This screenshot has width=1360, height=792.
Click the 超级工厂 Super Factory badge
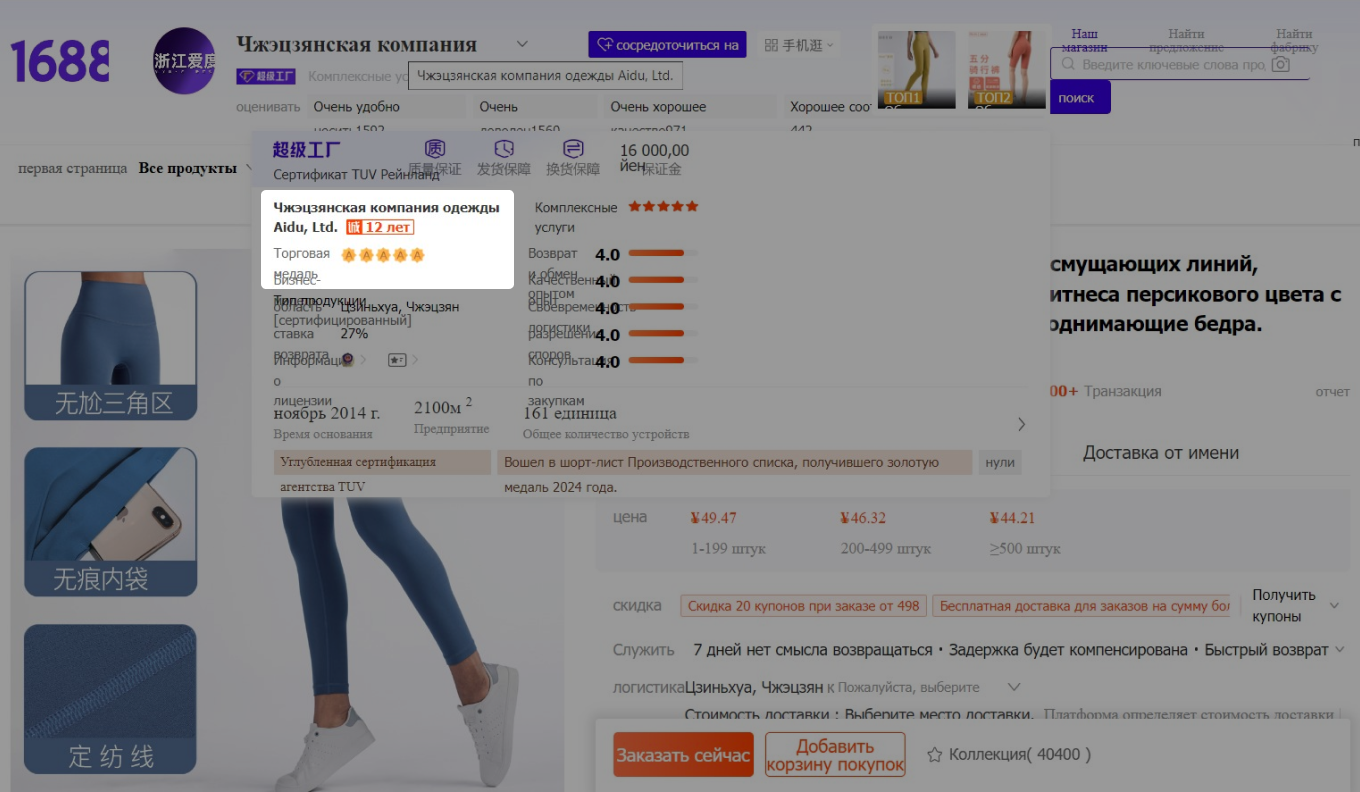tap(266, 75)
